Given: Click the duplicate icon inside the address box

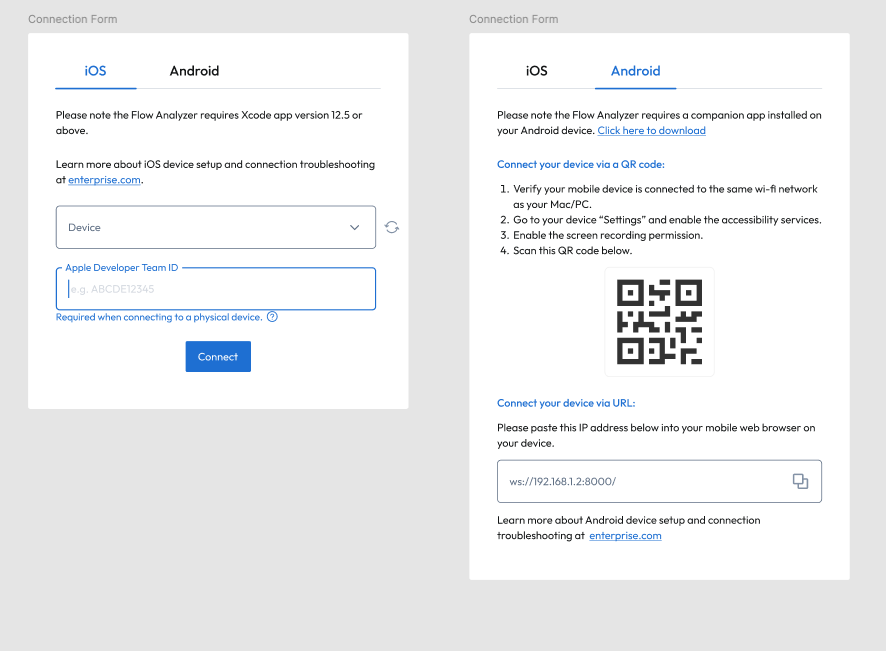Looking at the screenshot, I should [x=800, y=481].
